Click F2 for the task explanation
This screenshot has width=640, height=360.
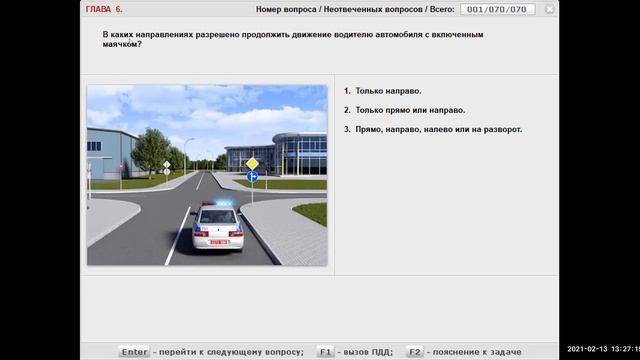click(x=415, y=352)
